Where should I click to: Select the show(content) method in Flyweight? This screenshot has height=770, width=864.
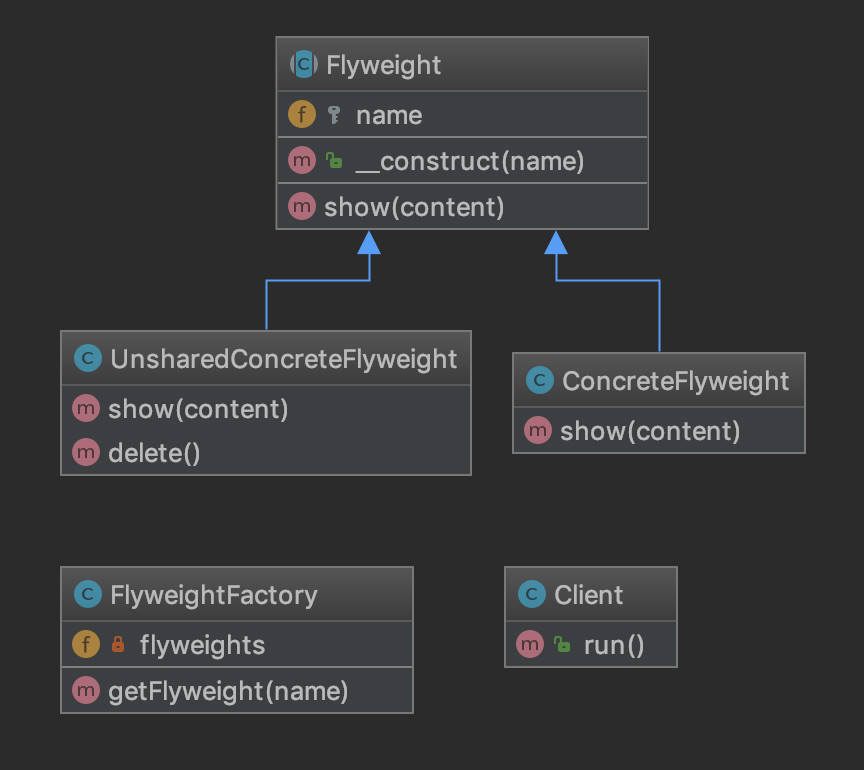click(x=414, y=207)
